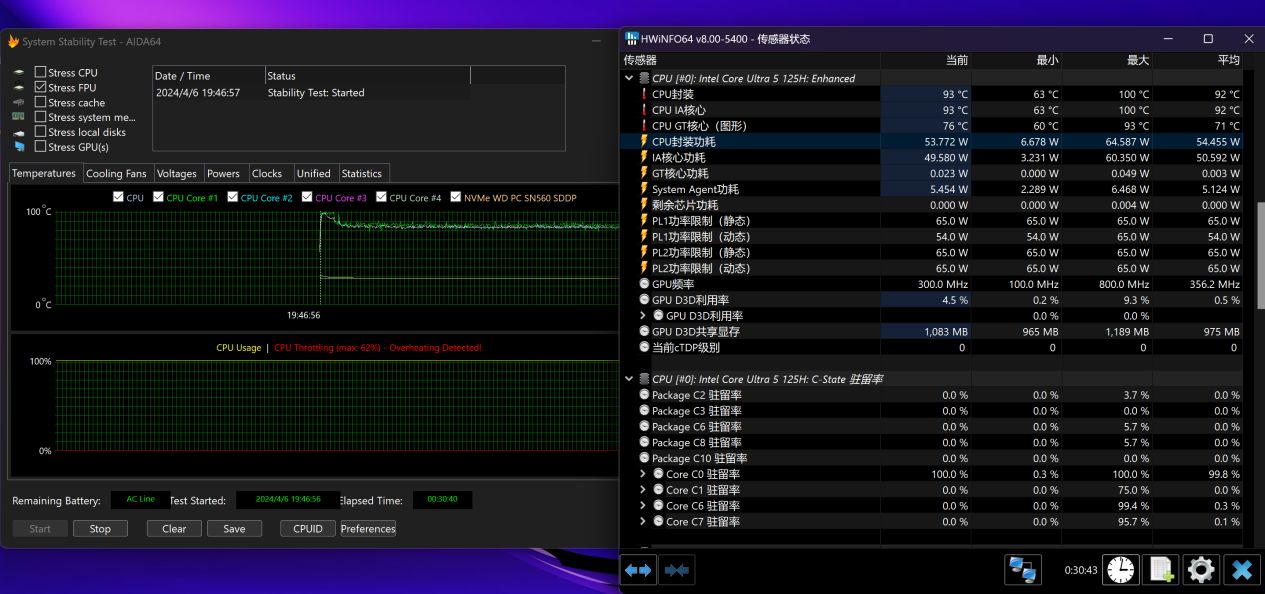Click the gauge icon beside Package C2 驻留率

coord(644,395)
